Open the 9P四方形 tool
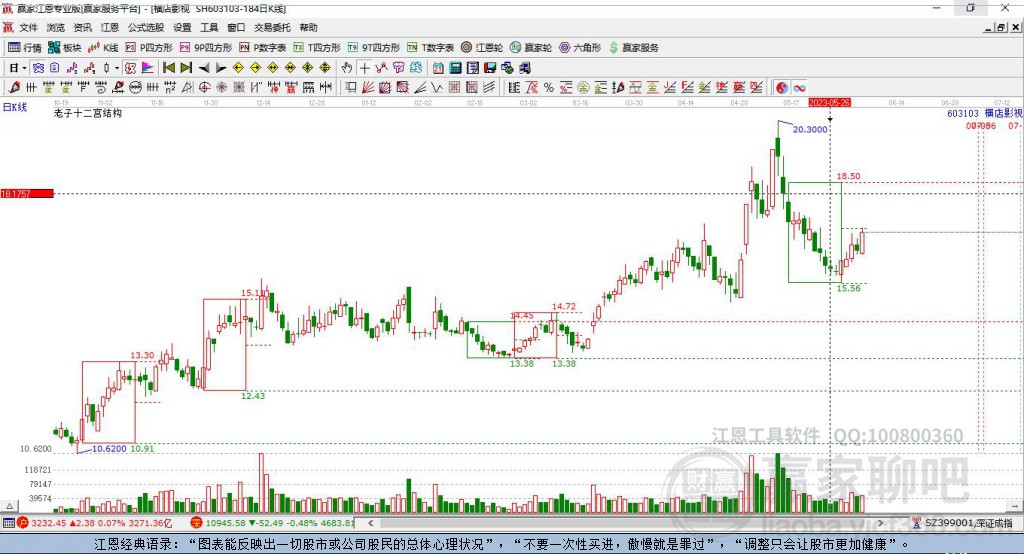 pyautogui.click(x=206, y=48)
